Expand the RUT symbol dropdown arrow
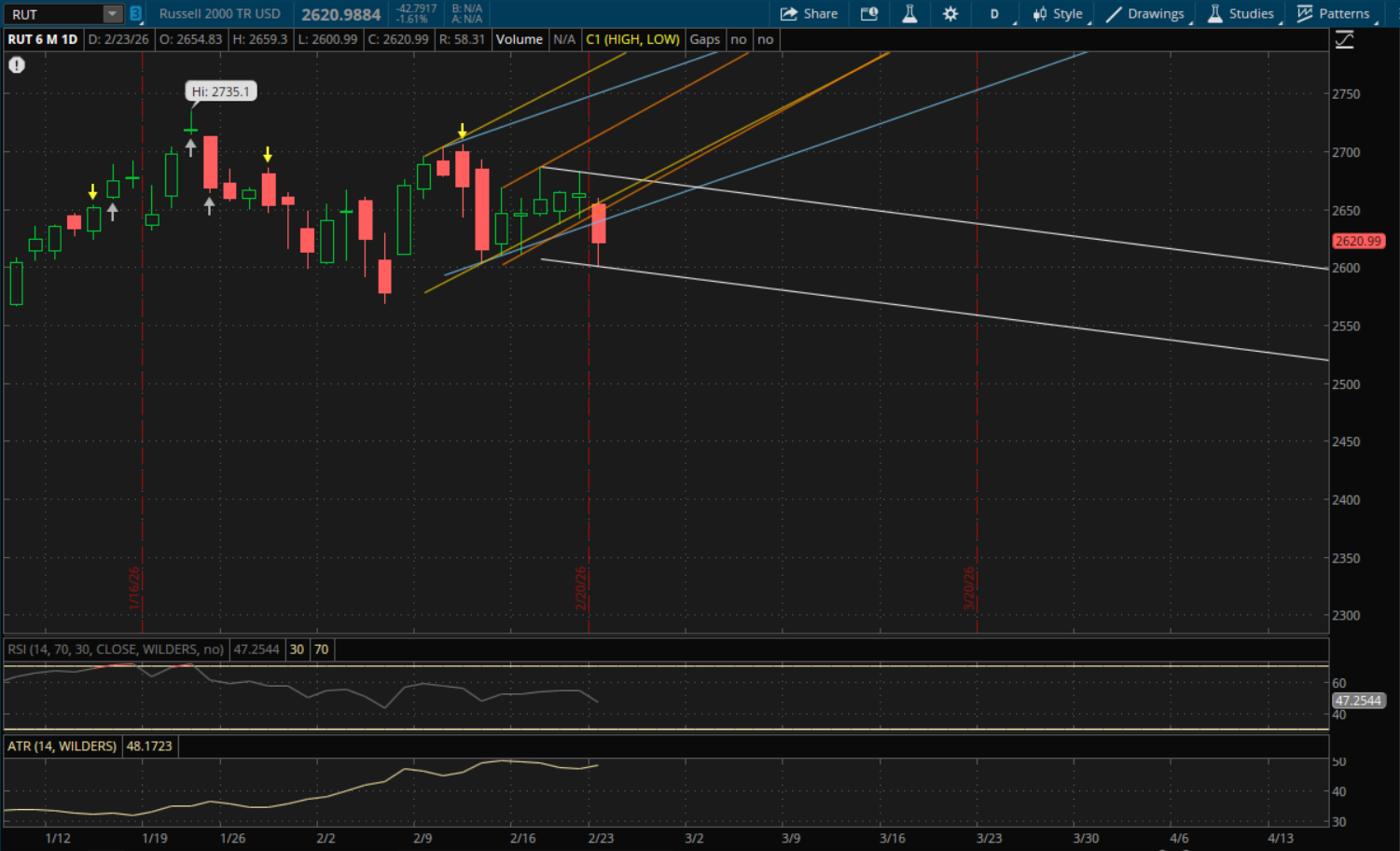This screenshot has height=851, width=1400. click(x=112, y=14)
